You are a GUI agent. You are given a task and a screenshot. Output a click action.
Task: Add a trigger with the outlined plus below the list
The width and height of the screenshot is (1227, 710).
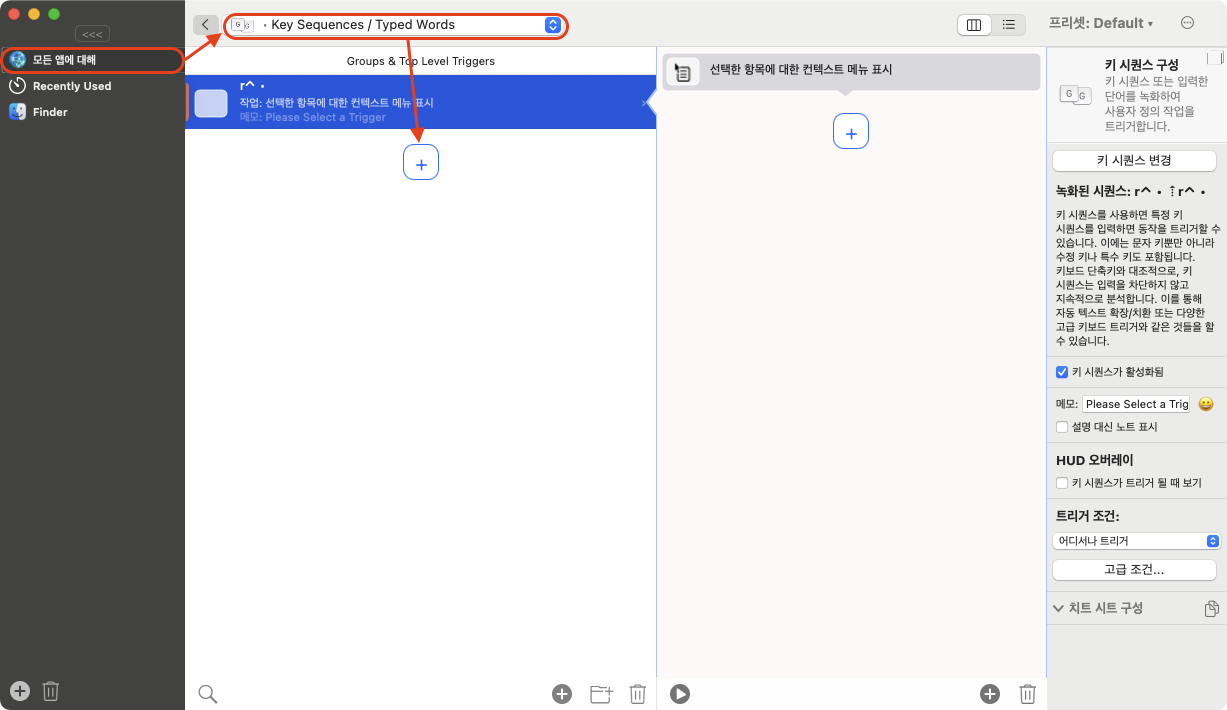(x=421, y=162)
